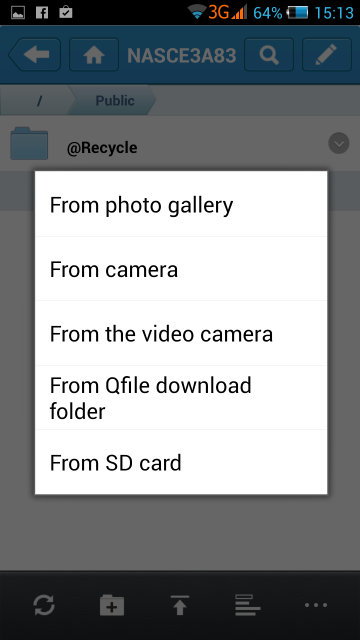Go to home via house icon

click(x=94, y=55)
